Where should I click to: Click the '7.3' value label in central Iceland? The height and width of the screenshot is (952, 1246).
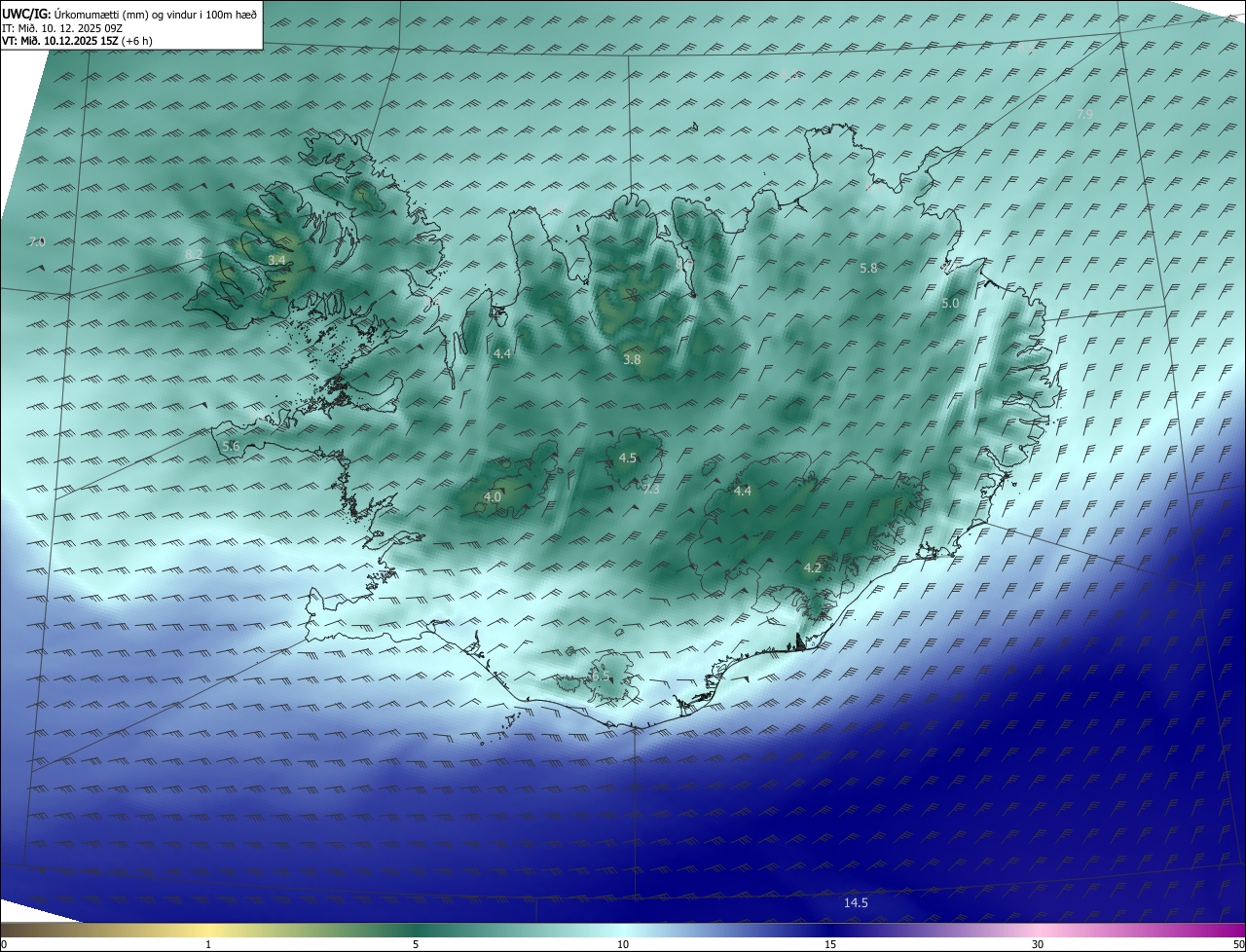(651, 489)
